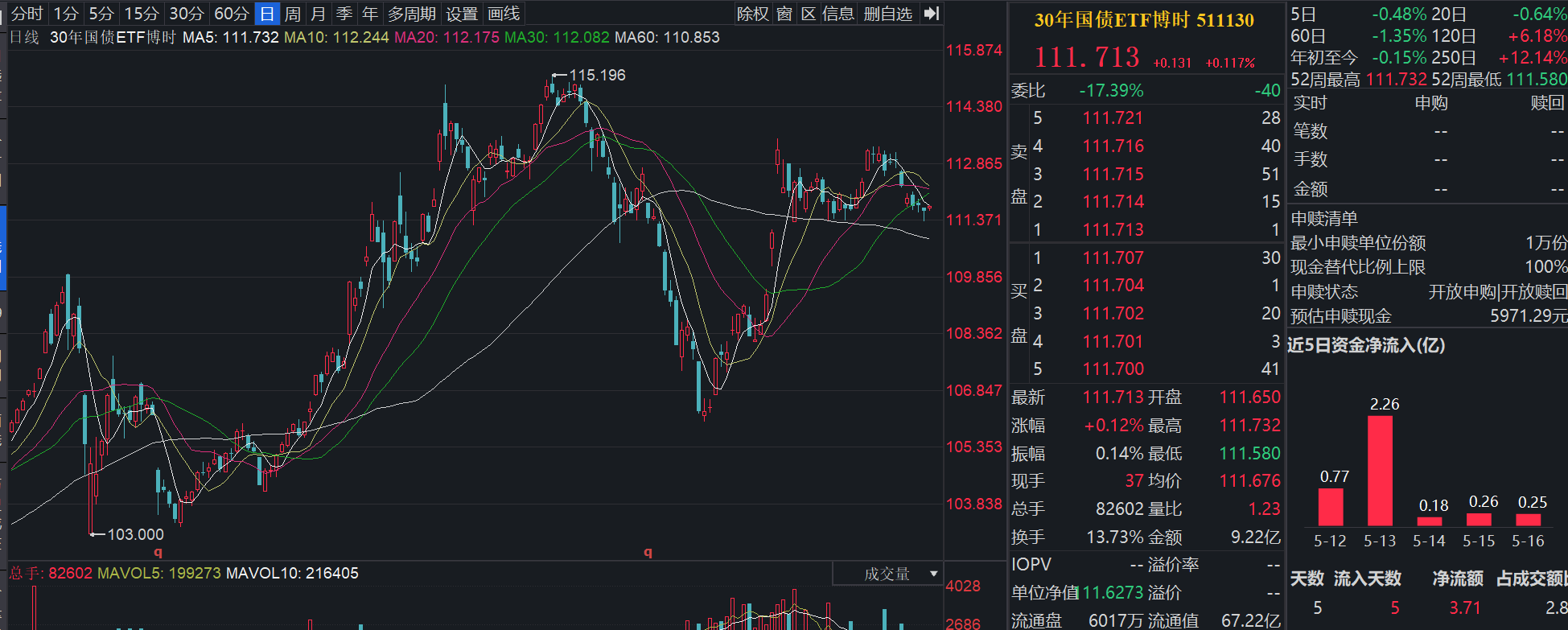Click 删自选 to remove from watchlist
The height and width of the screenshot is (630, 1568).
[888, 14]
